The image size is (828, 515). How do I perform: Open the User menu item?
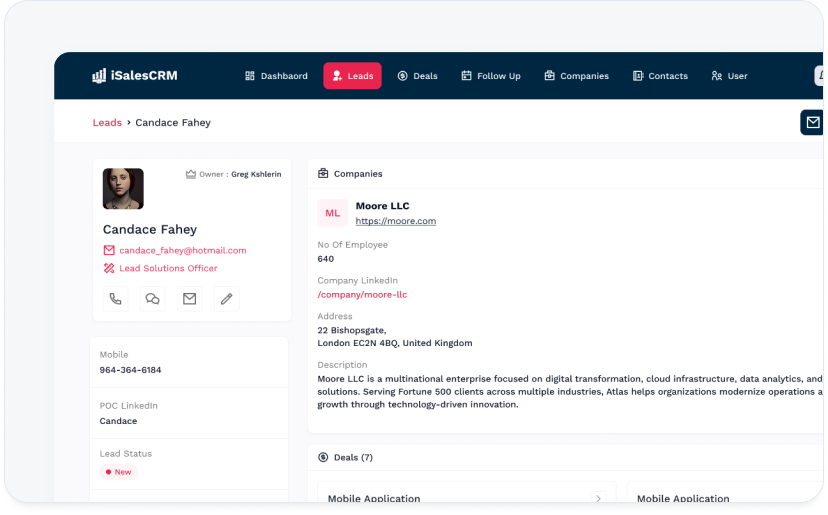[x=729, y=76]
